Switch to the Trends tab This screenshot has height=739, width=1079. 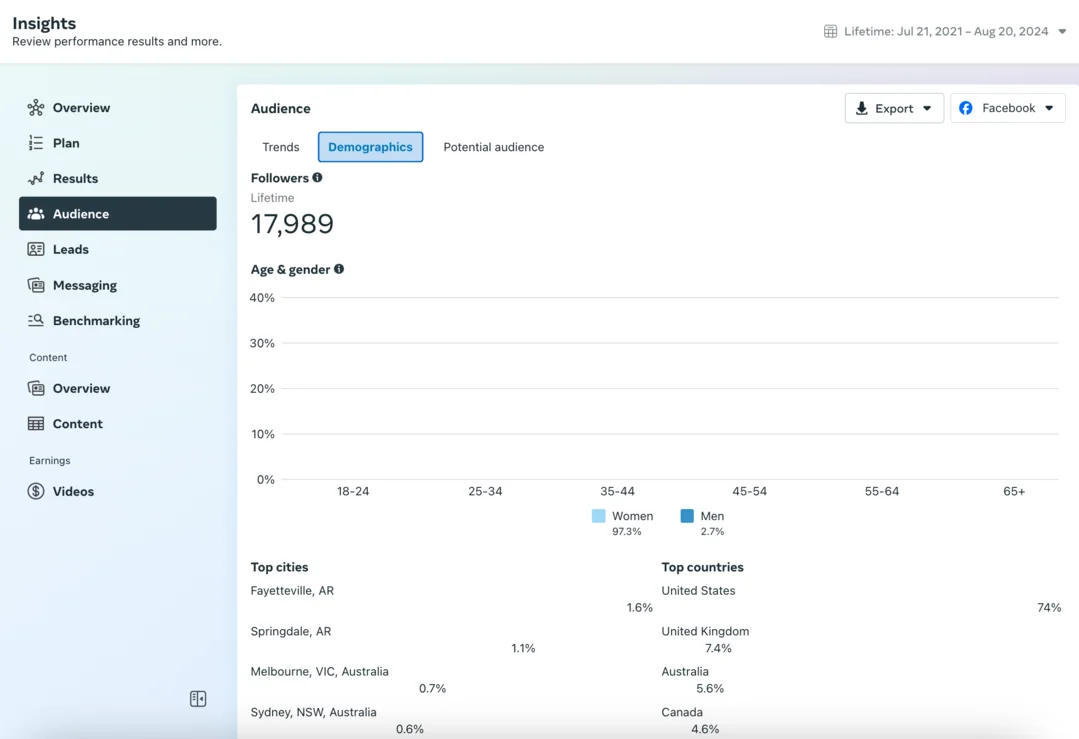click(x=281, y=147)
